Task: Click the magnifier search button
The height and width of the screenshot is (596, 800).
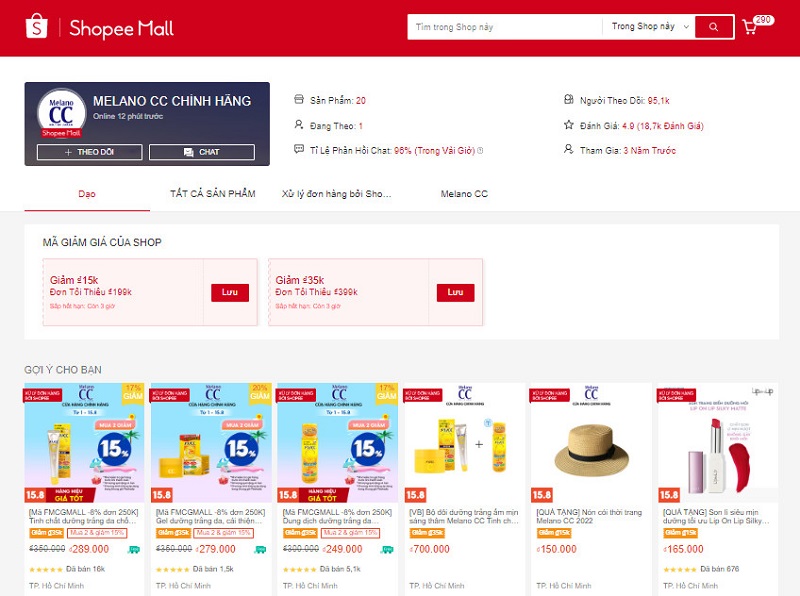Action: (714, 27)
